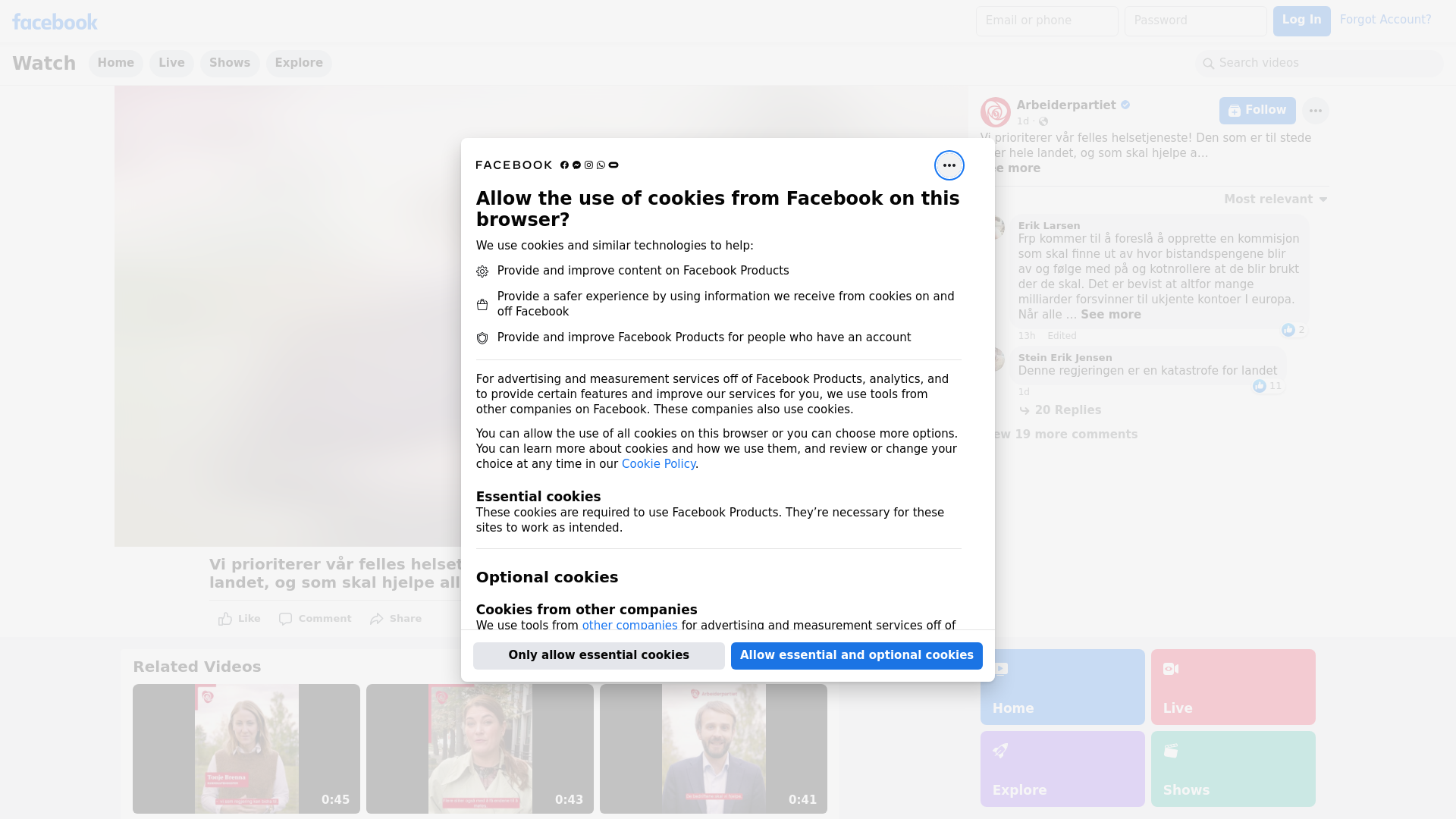Screen dimensions: 1456x819
Task: Open the Cookie Policy link
Action: coord(658,464)
